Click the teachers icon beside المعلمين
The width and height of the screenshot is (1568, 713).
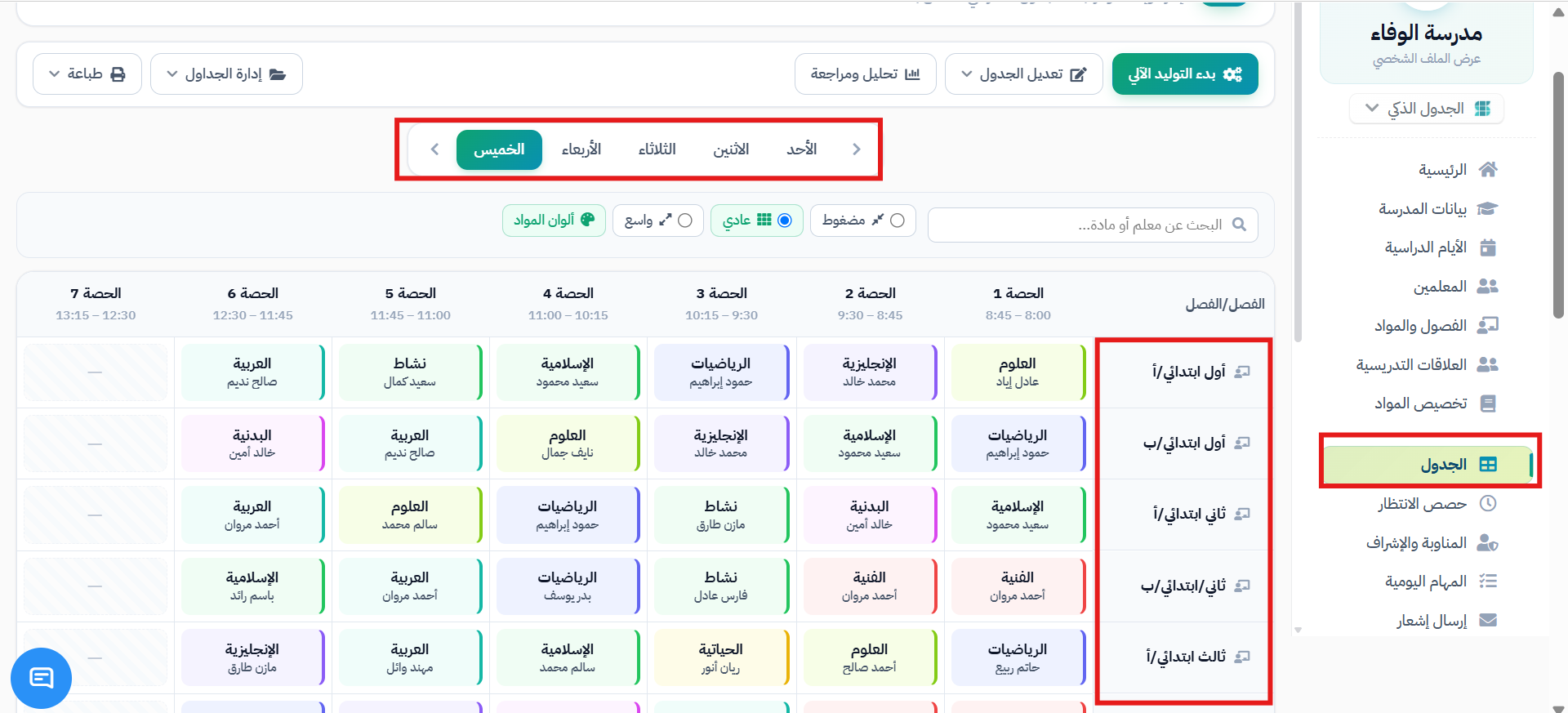tap(1488, 286)
